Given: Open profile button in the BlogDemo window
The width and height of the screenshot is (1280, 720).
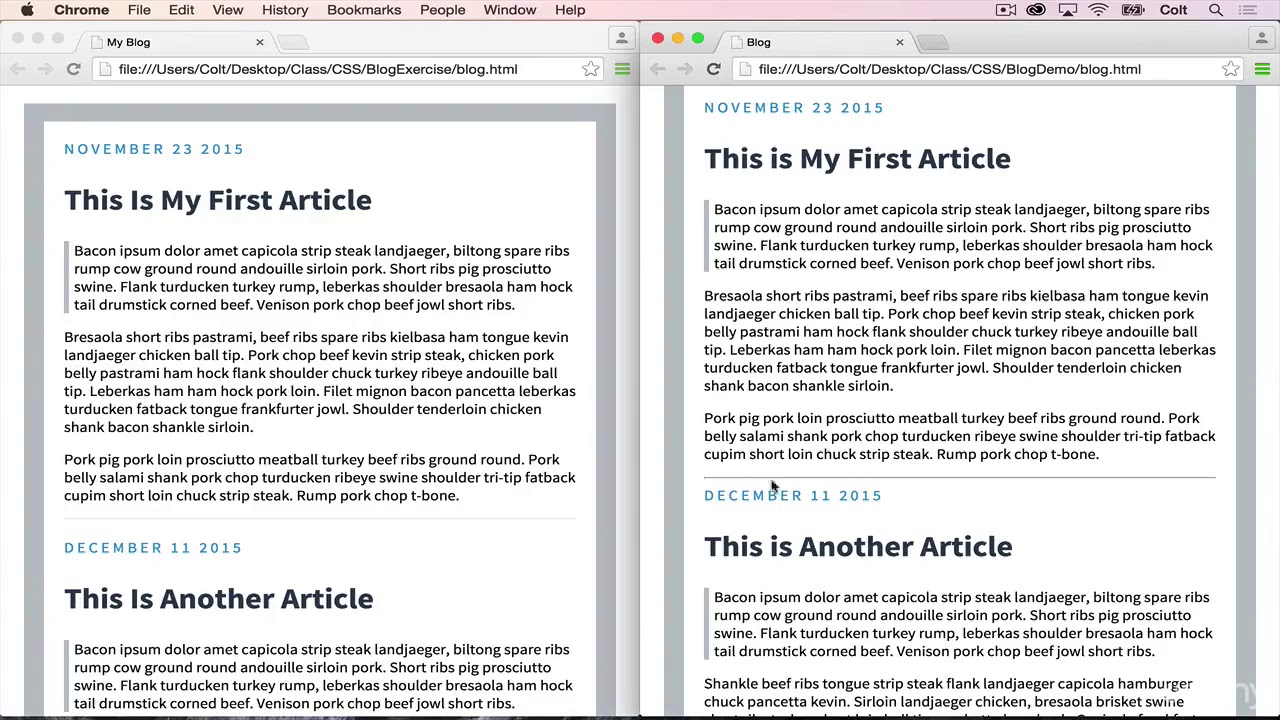Looking at the screenshot, I should point(1261,38).
